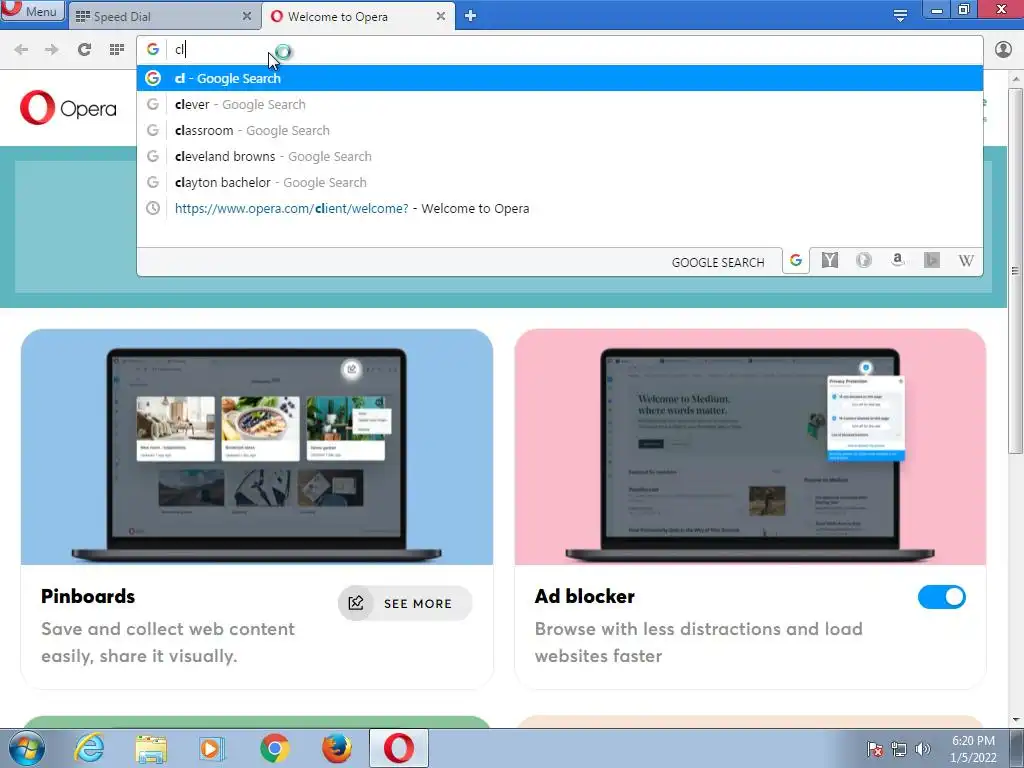Viewport: 1024px width, 768px height.
Task: Launch Google Chrome from taskbar
Action: point(275,748)
